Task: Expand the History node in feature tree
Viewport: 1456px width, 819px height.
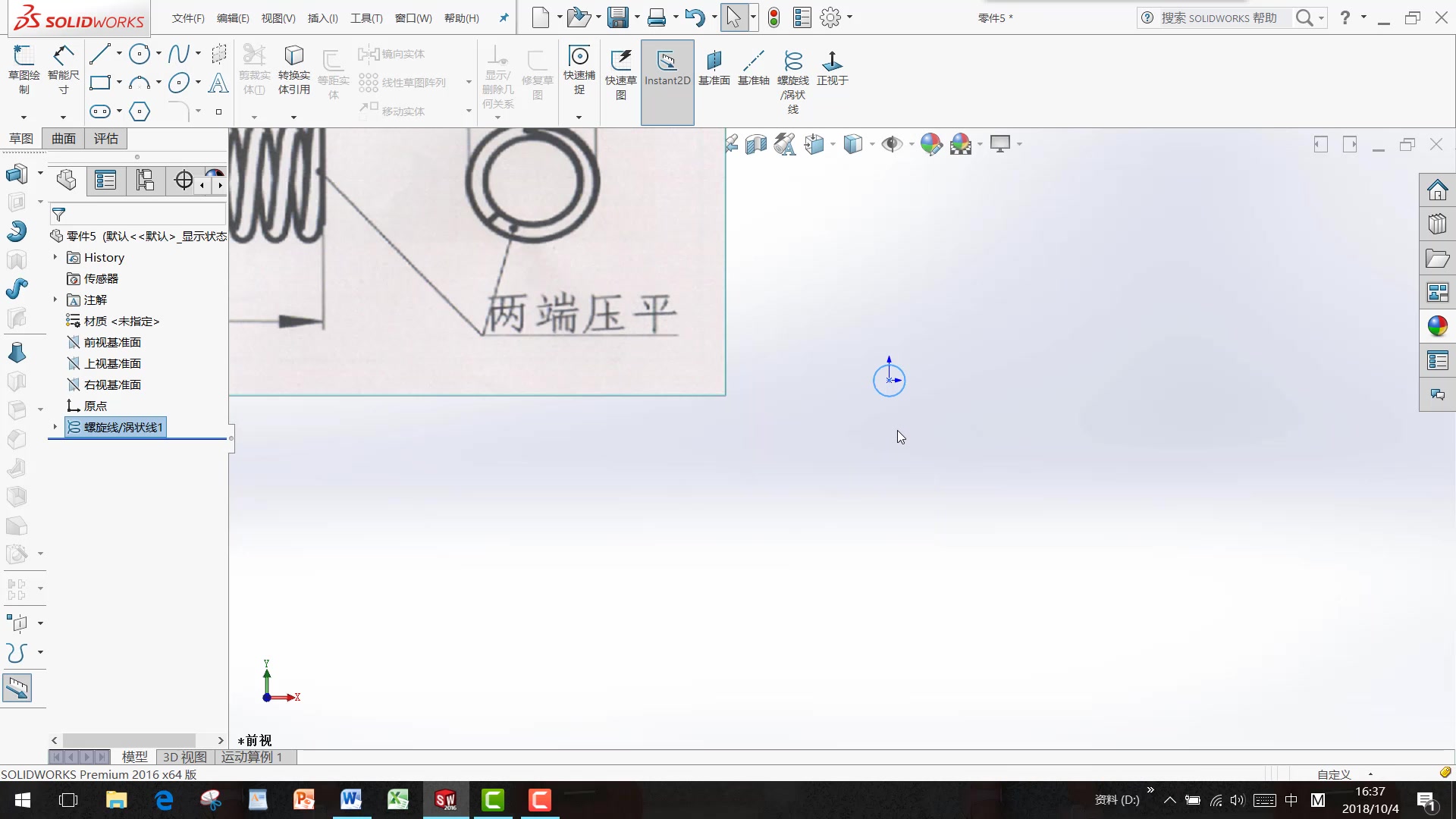Action: click(x=54, y=257)
